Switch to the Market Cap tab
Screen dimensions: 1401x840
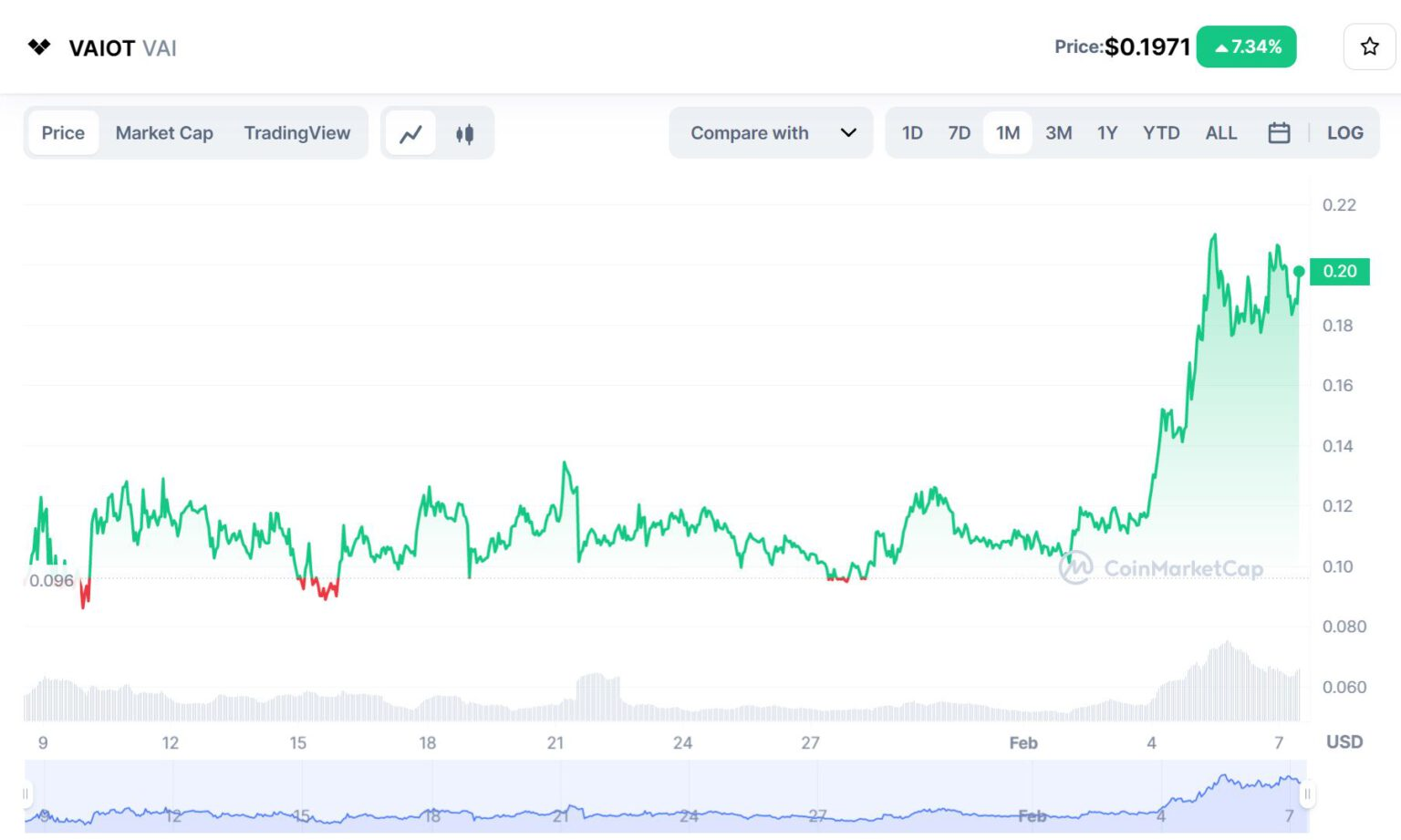164,133
